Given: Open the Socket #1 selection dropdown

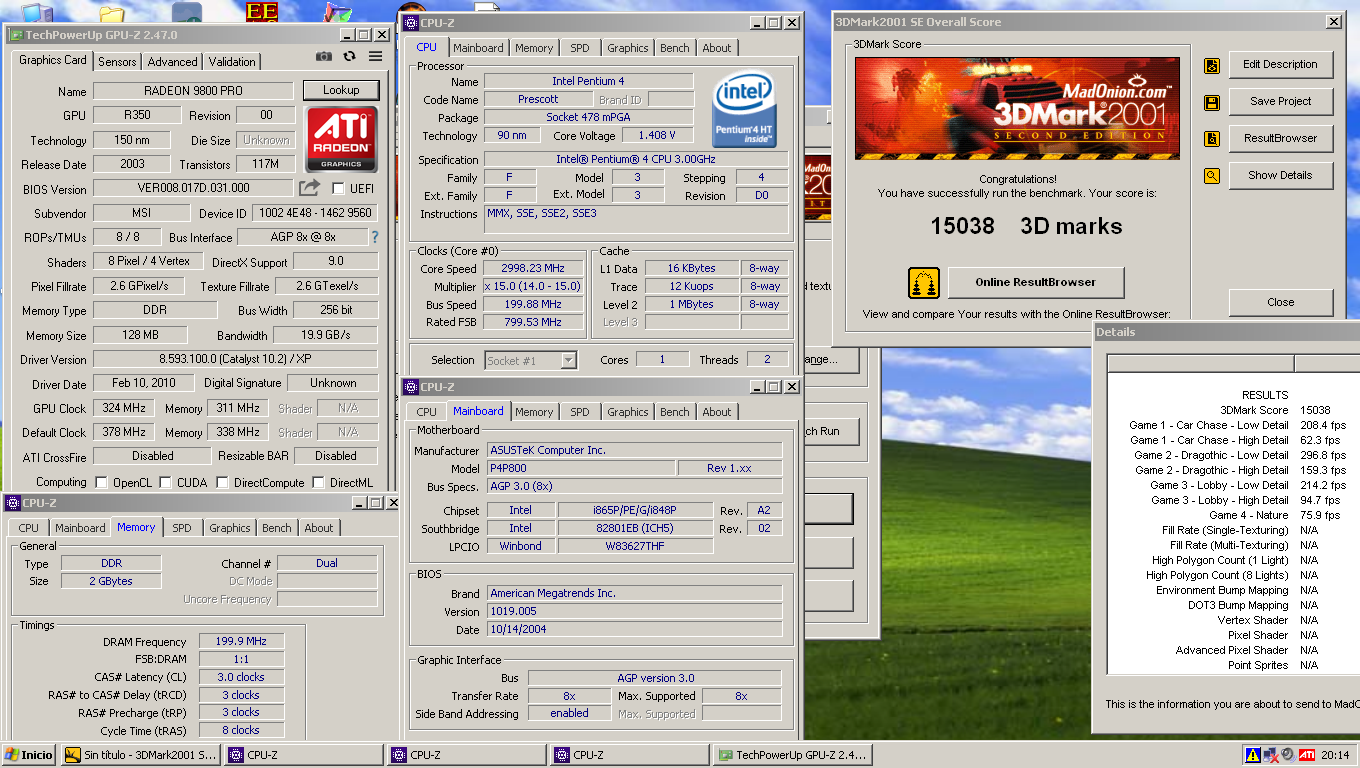Looking at the screenshot, I should 568,360.
